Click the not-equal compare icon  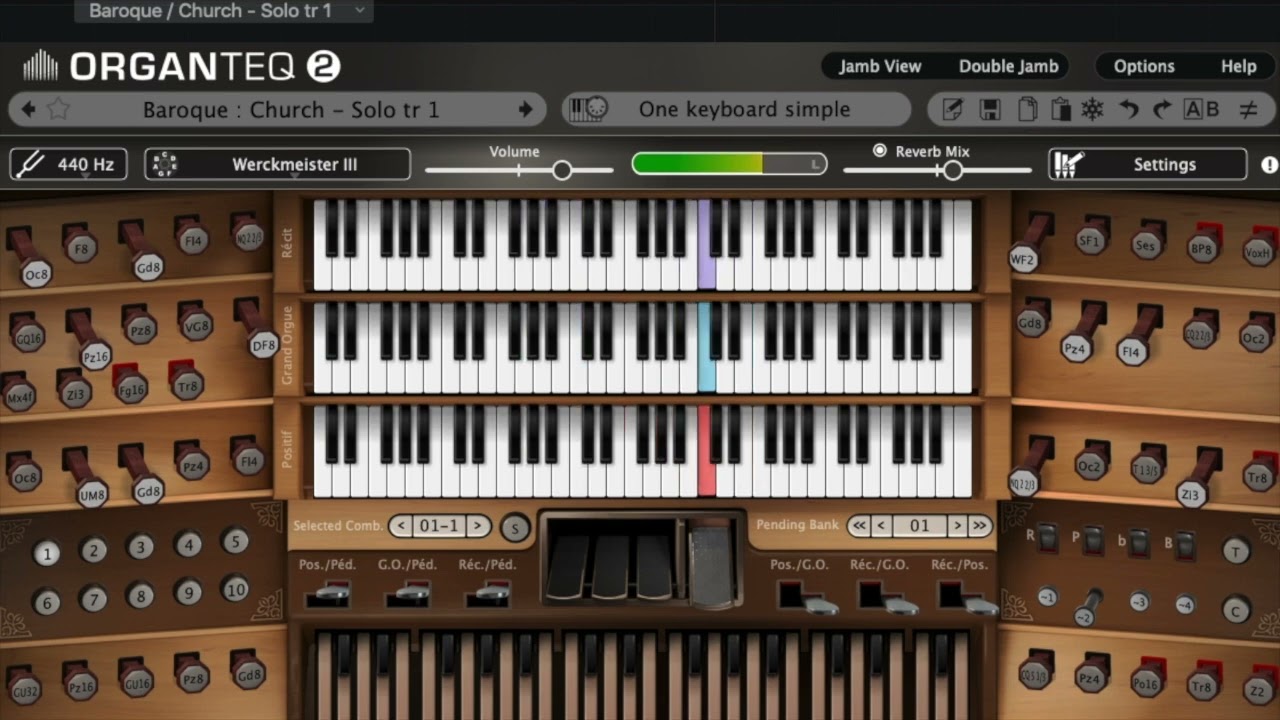pos(1248,109)
